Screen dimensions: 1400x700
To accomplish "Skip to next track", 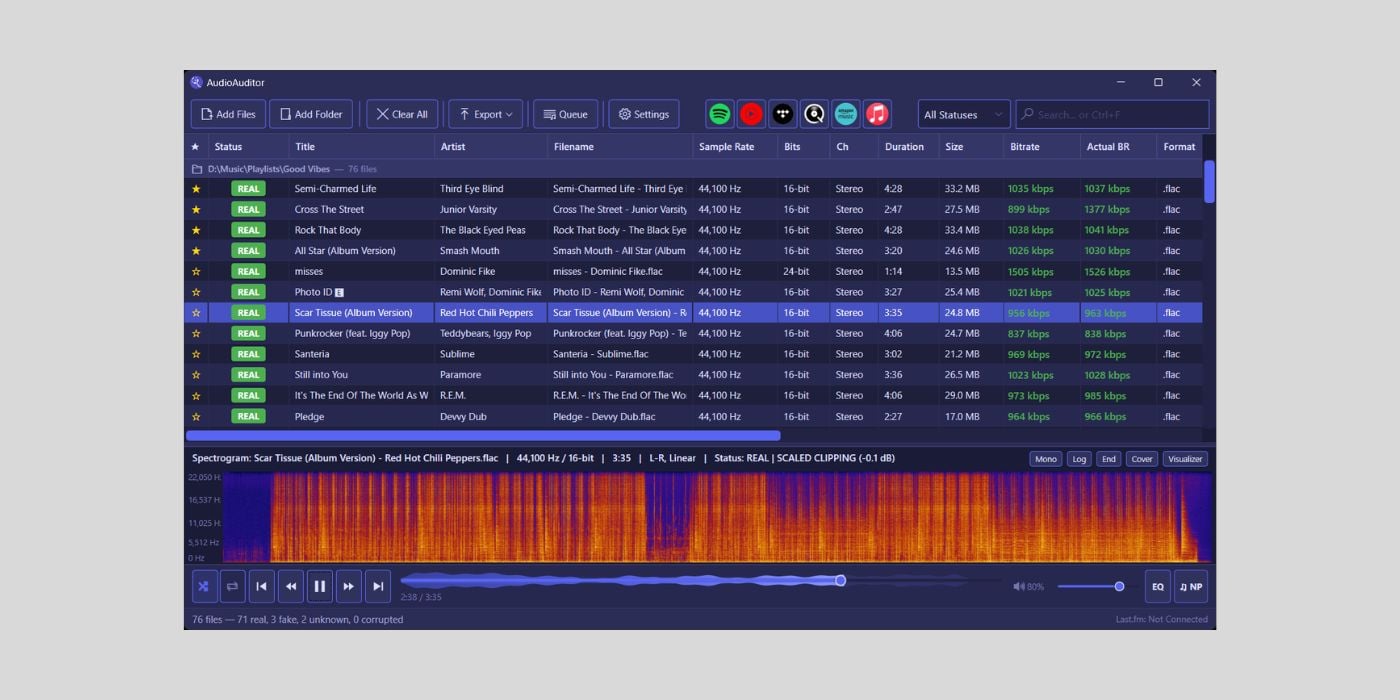I will [x=378, y=586].
